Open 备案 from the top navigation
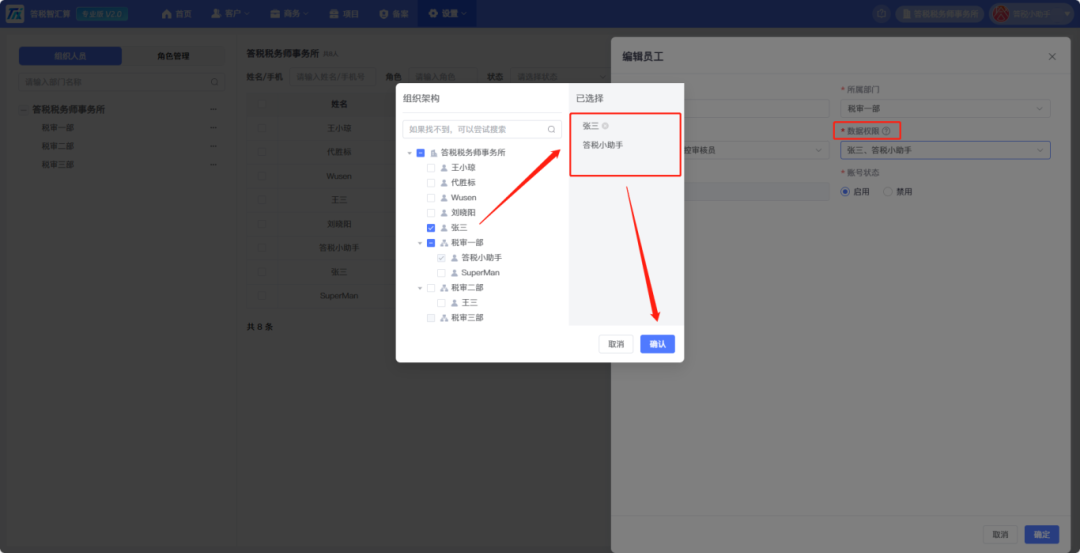This screenshot has height=553, width=1080. (x=395, y=14)
